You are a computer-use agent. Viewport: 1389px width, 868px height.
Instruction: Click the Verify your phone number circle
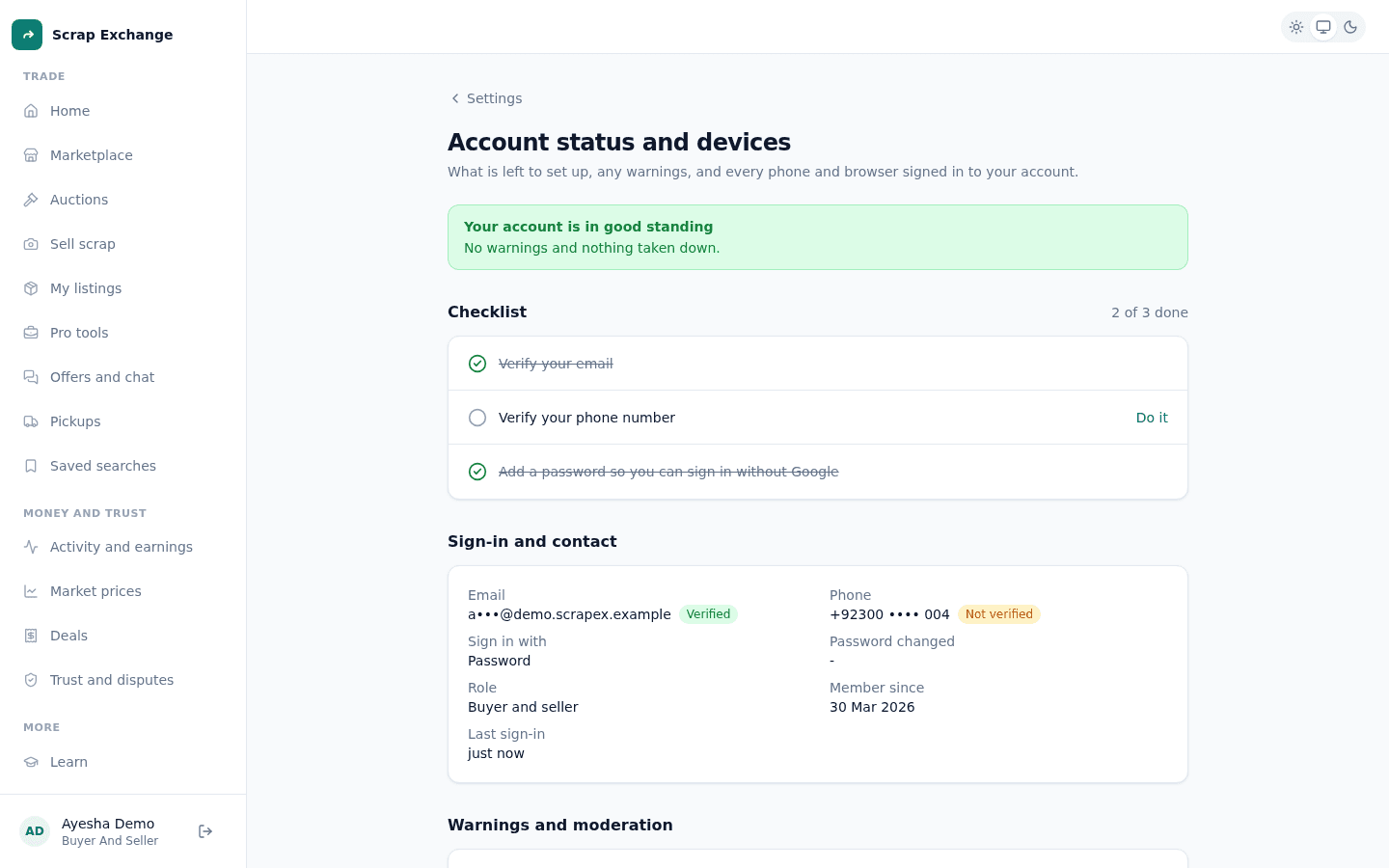click(x=477, y=418)
